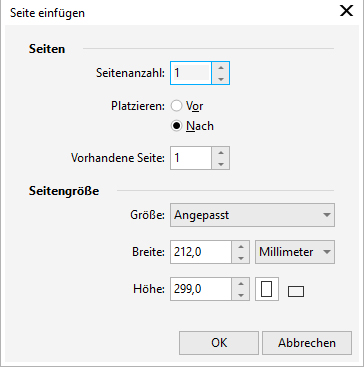Close the Seite einfügen dialog
The width and height of the screenshot is (364, 367).
pyautogui.click(x=346, y=11)
